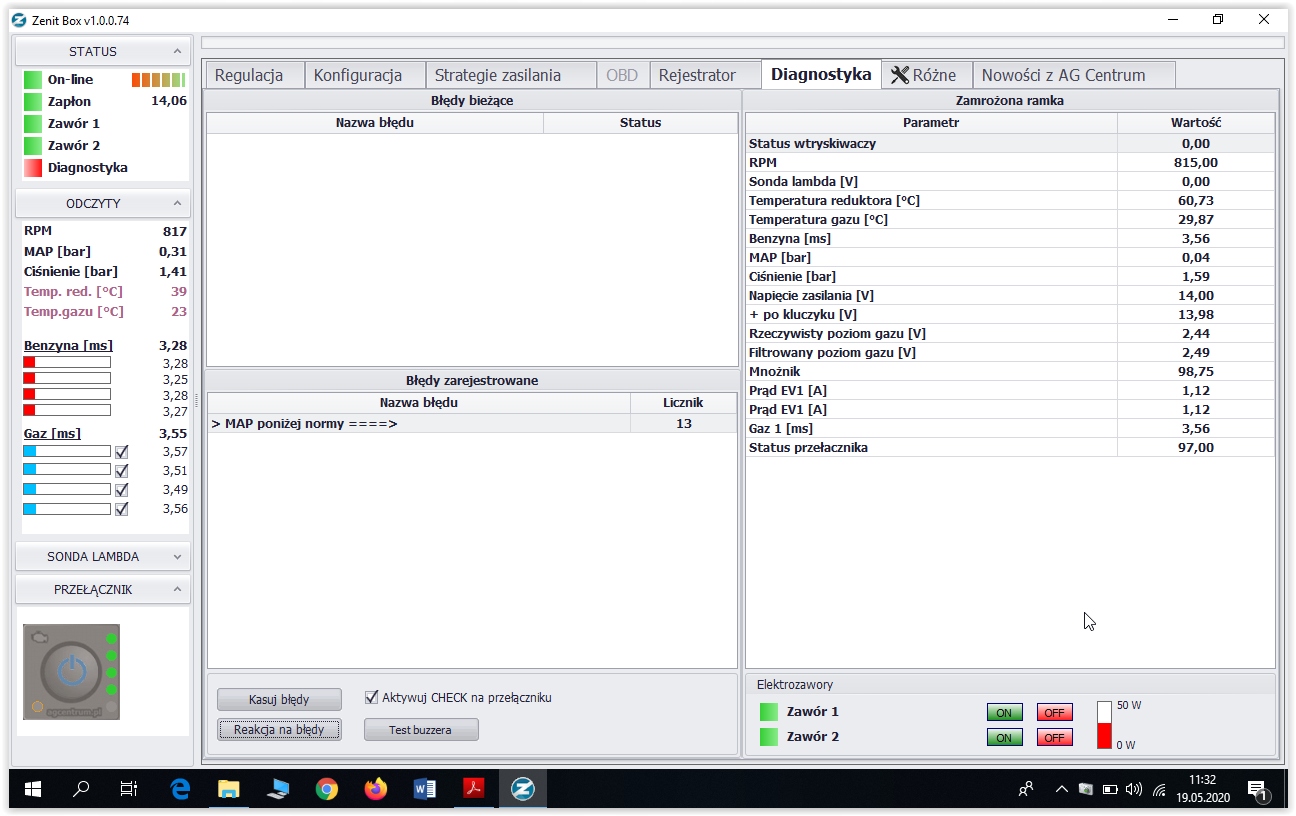The width and height of the screenshot is (1296, 816).
Task: Click the gas switch panel image
Action: [x=70, y=672]
